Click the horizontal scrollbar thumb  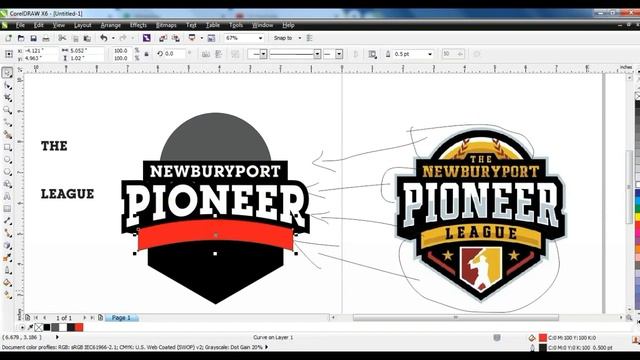pos(456,318)
